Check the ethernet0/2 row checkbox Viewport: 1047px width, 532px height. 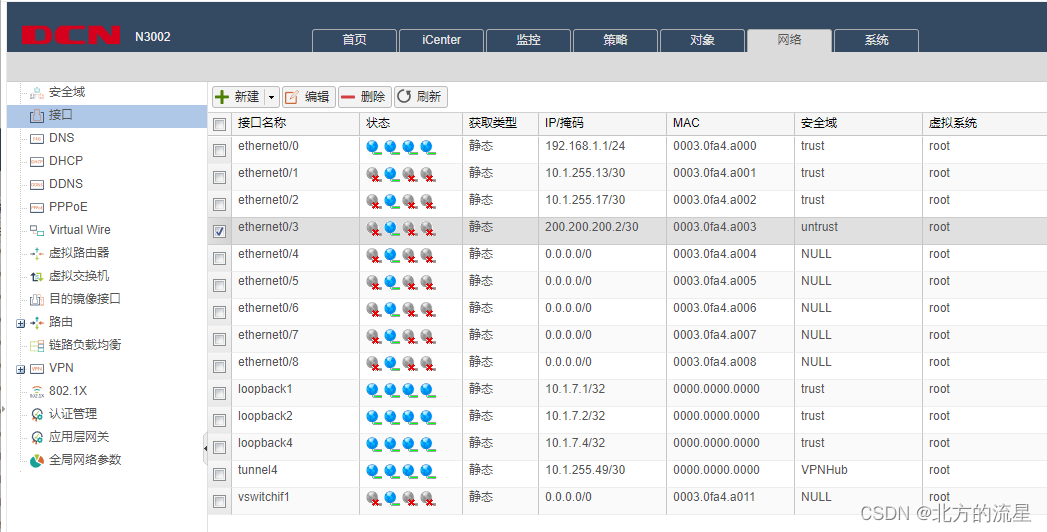click(219, 204)
